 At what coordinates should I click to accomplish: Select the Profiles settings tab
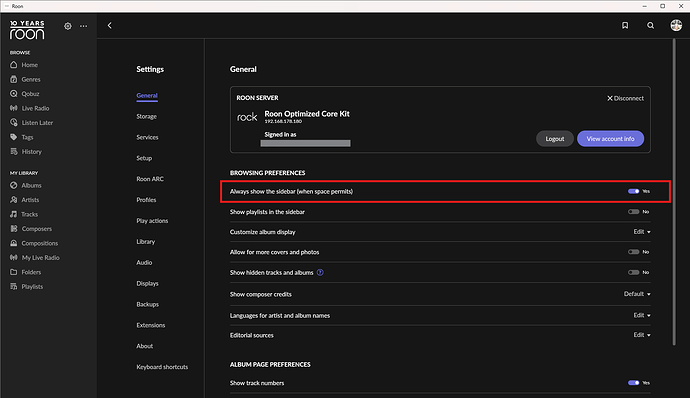pyautogui.click(x=147, y=200)
